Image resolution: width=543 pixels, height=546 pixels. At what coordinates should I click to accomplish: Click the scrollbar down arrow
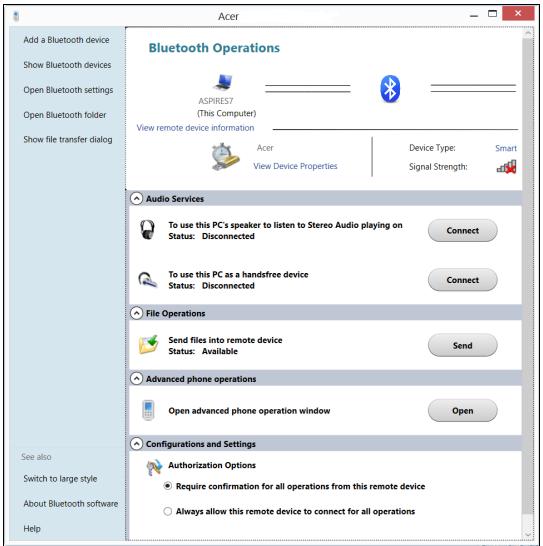pos(528,535)
